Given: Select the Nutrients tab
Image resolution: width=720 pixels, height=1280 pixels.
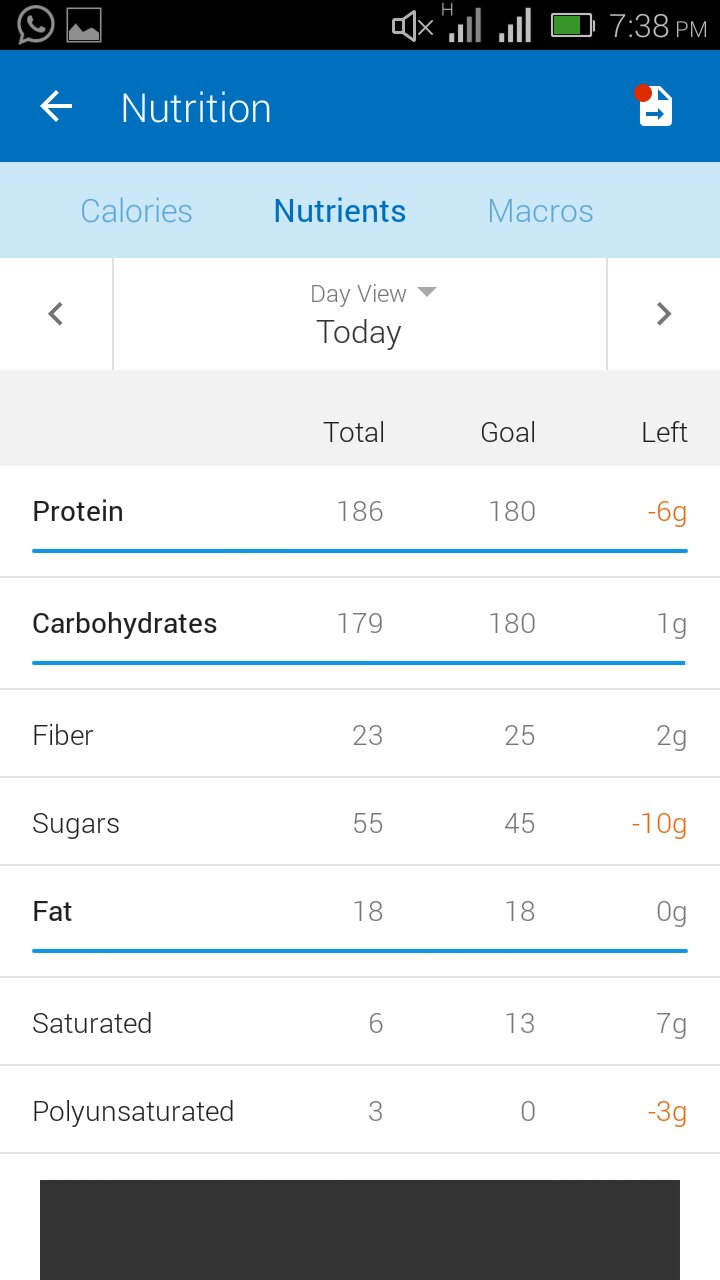Looking at the screenshot, I should (340, 211).
